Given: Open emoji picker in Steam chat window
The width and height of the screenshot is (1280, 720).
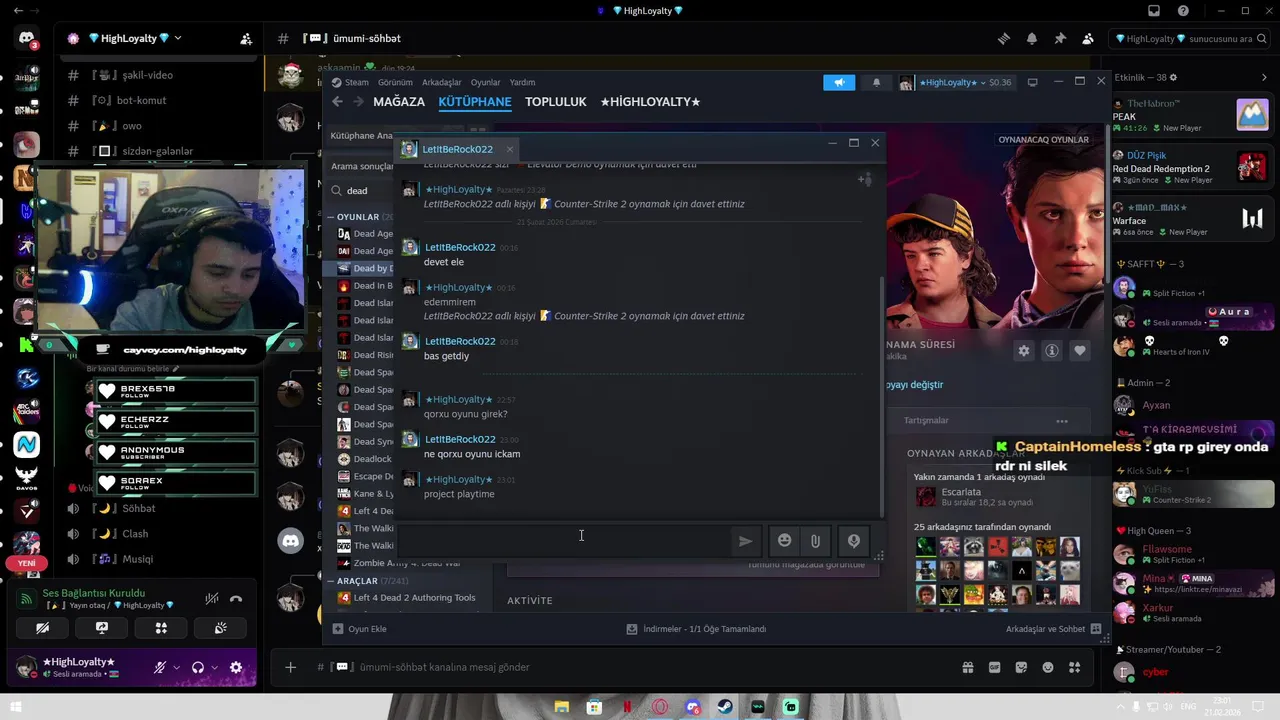Looking at the screenshot, I should (784, 541).
